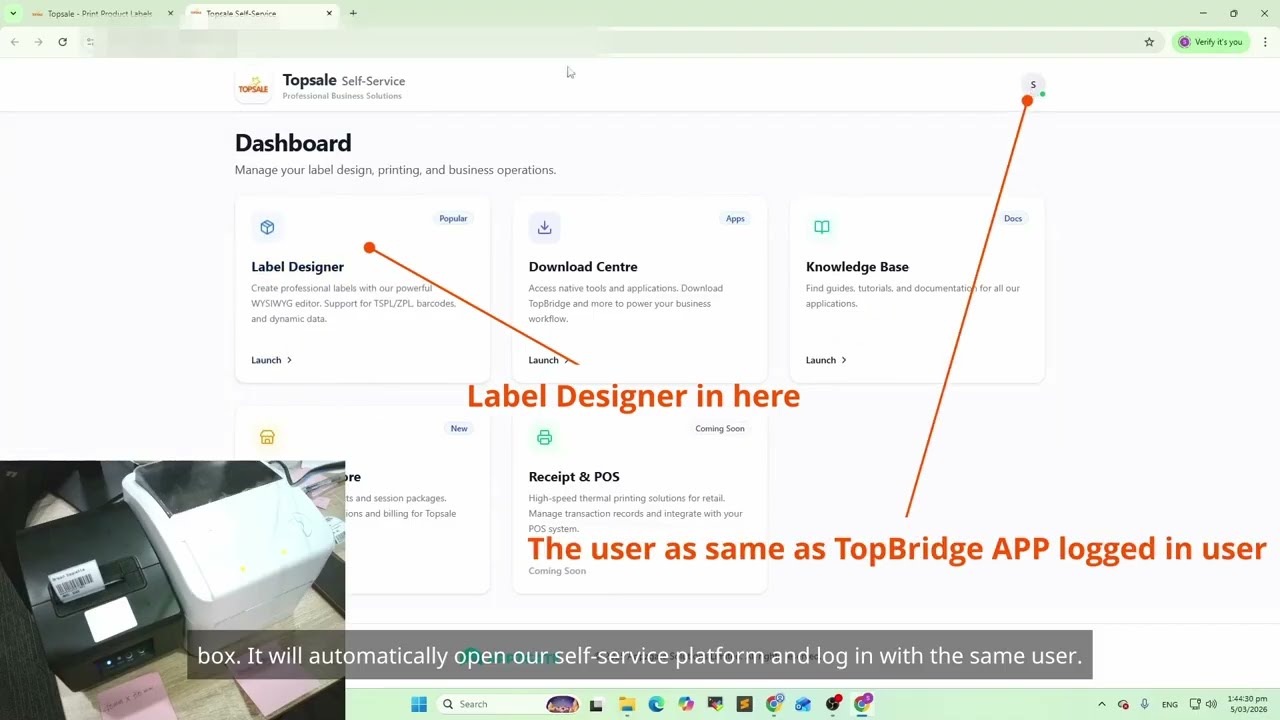Viewport: 1280px width, 720px height.
Task: Bookmark this page with the star icon
Action: click(x=1149, y=42)
